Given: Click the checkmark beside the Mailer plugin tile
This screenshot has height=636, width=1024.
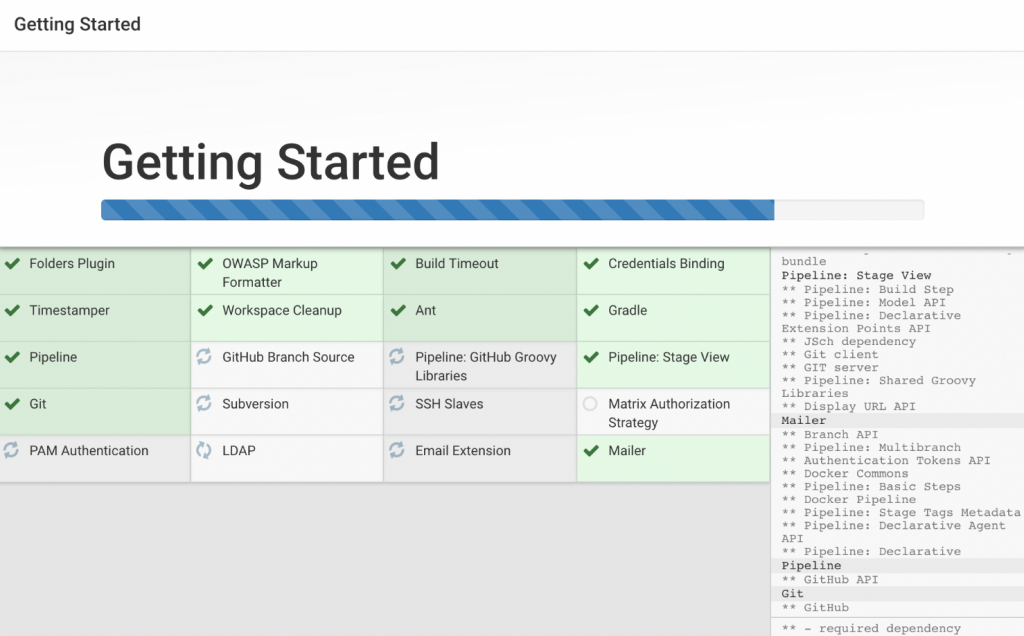Looking at the screenshot, I should click(591, 451).
